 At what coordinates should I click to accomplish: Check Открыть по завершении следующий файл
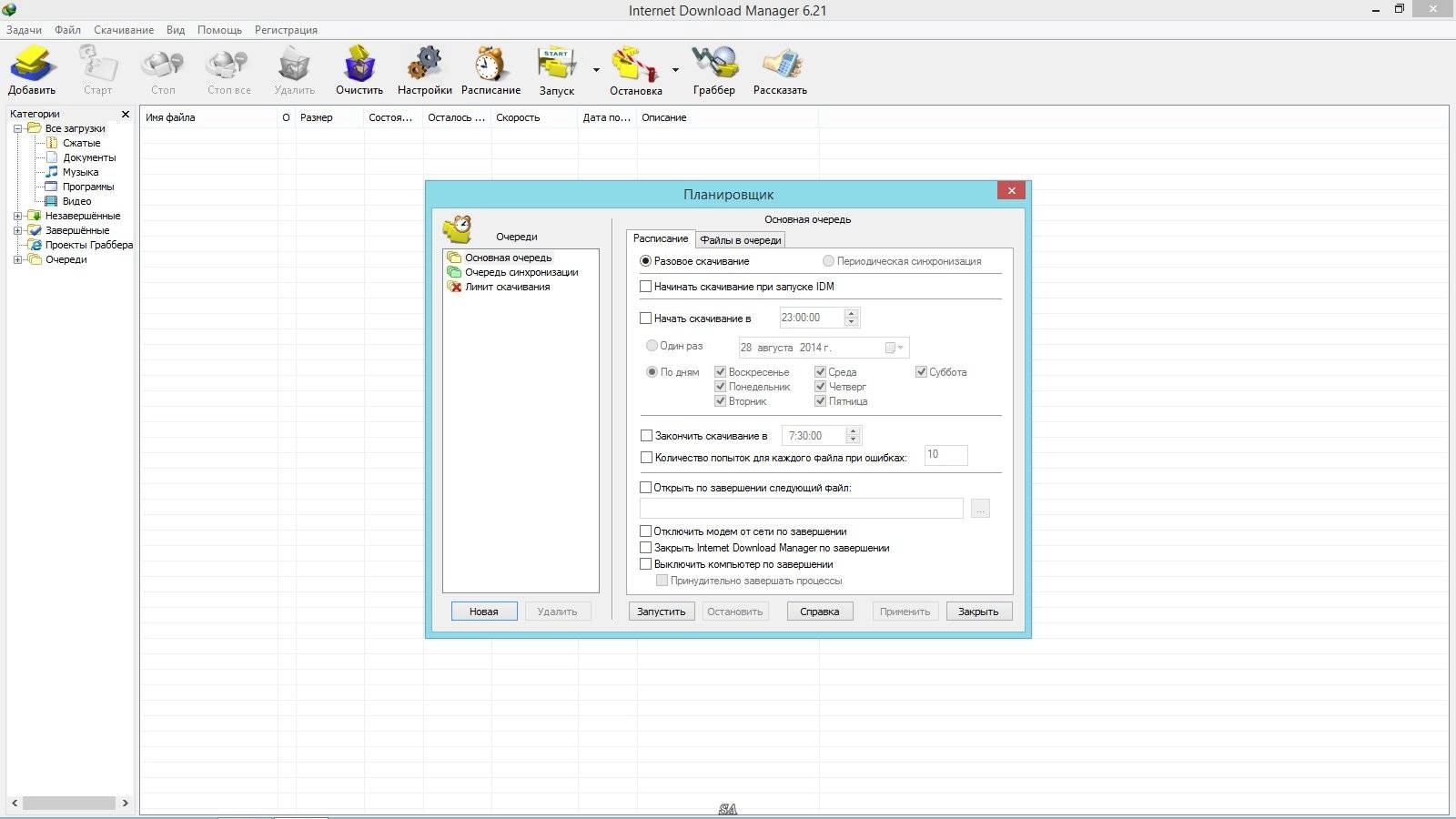tap(646, 488)
